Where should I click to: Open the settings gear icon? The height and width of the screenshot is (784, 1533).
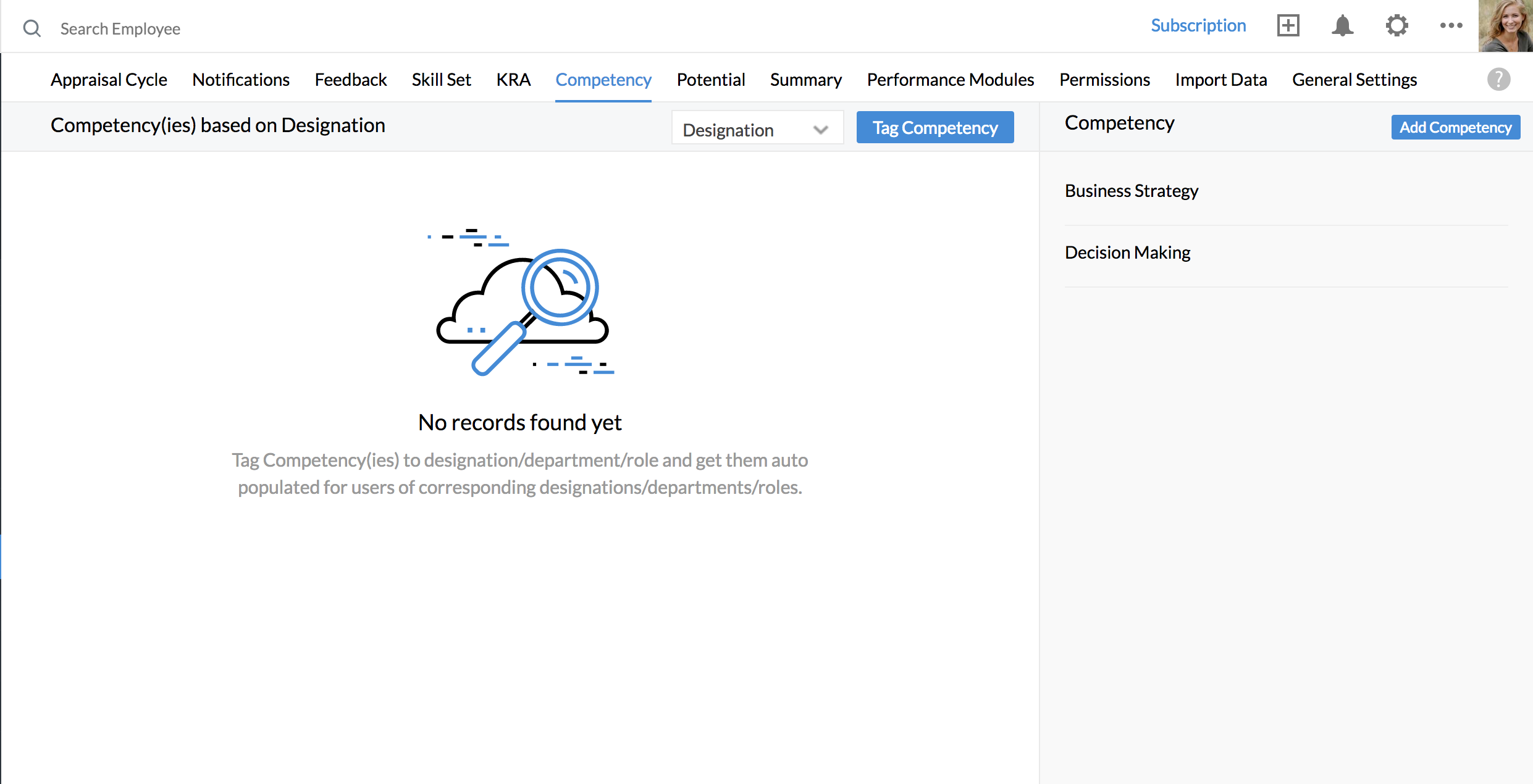(x=1396, y=26)
